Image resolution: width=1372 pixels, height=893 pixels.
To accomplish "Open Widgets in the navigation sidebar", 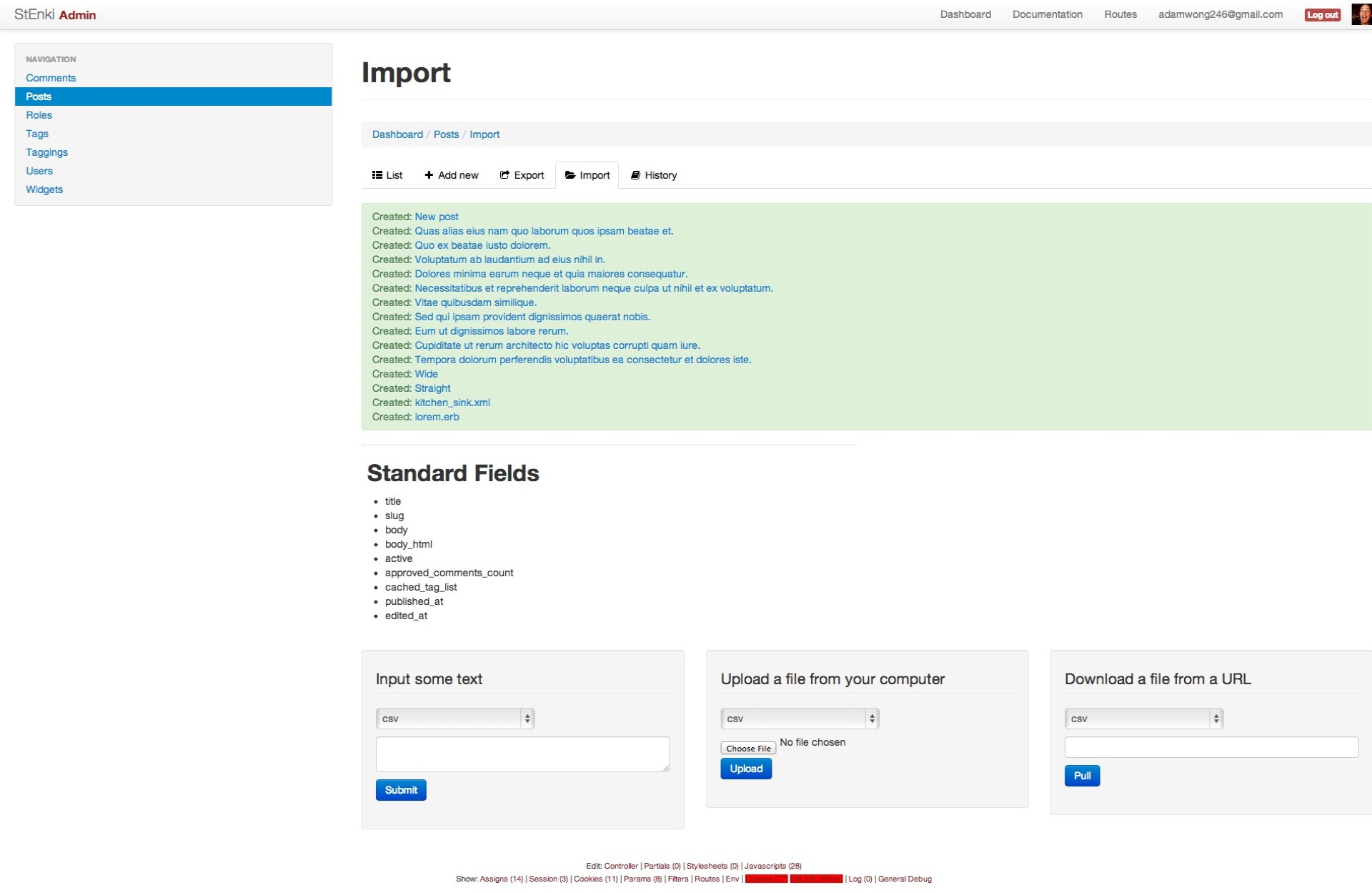I will coord(44,189).
